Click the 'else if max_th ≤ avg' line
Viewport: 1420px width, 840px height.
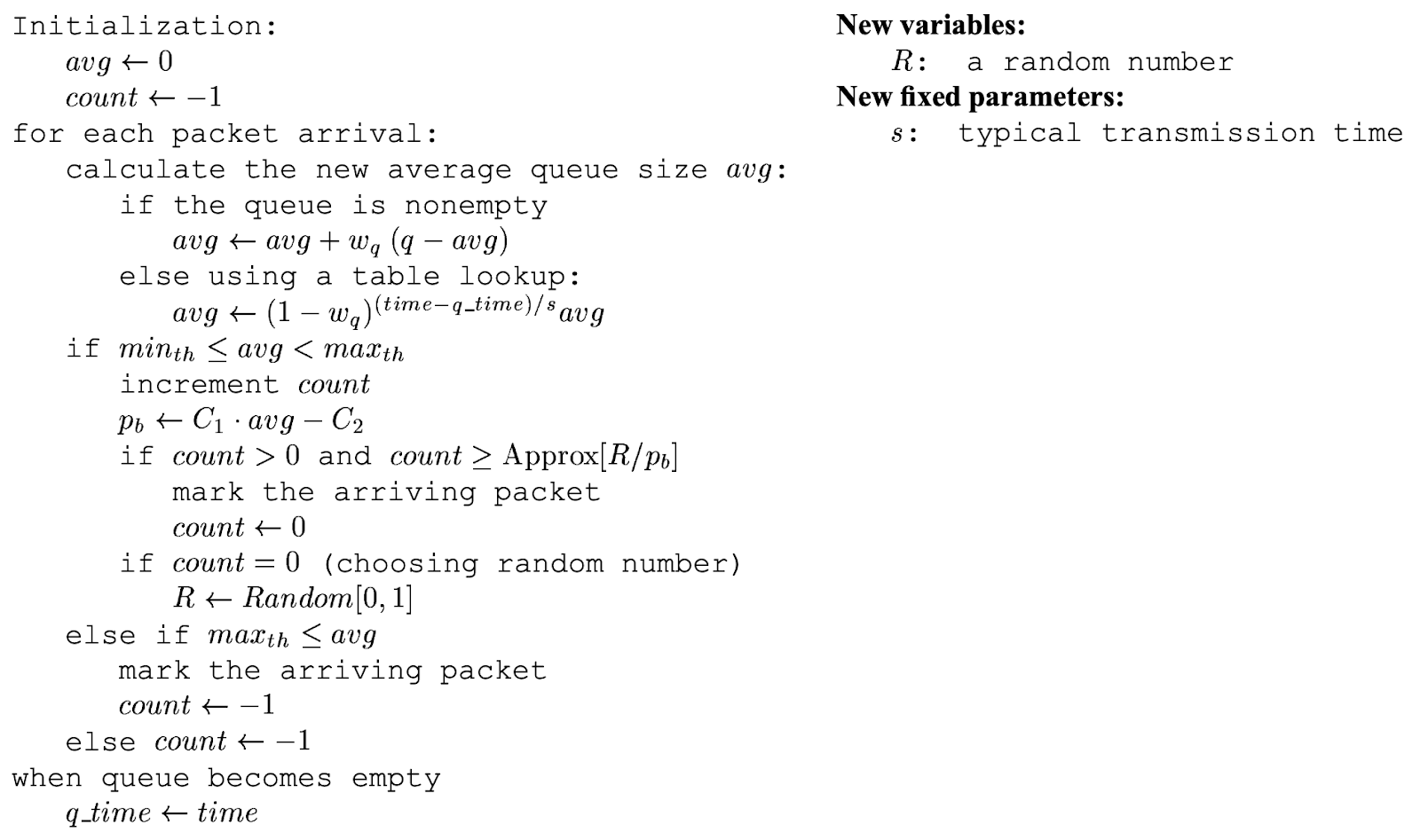point(221,635)
